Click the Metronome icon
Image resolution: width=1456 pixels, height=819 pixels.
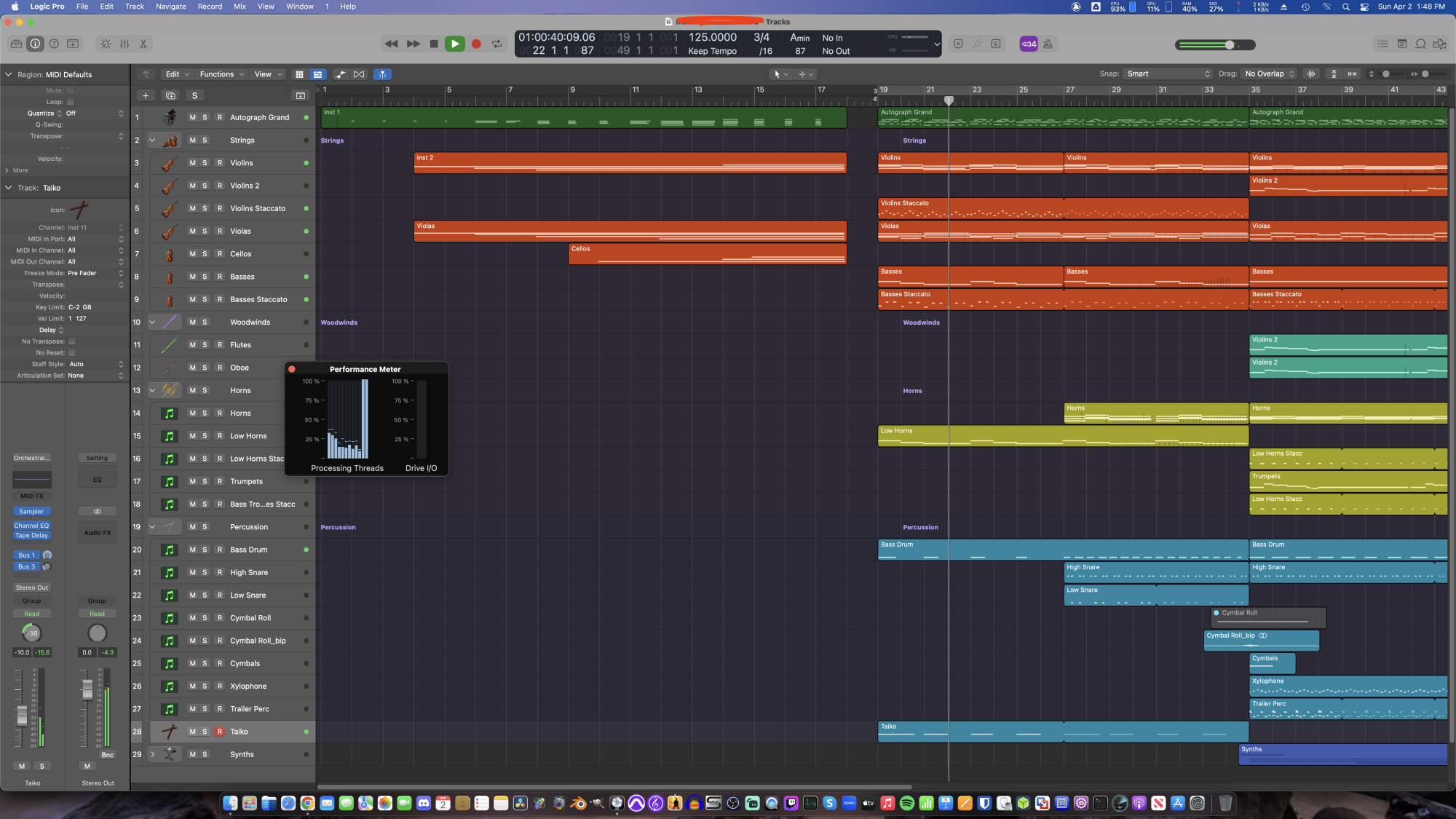coord(1048,44)
